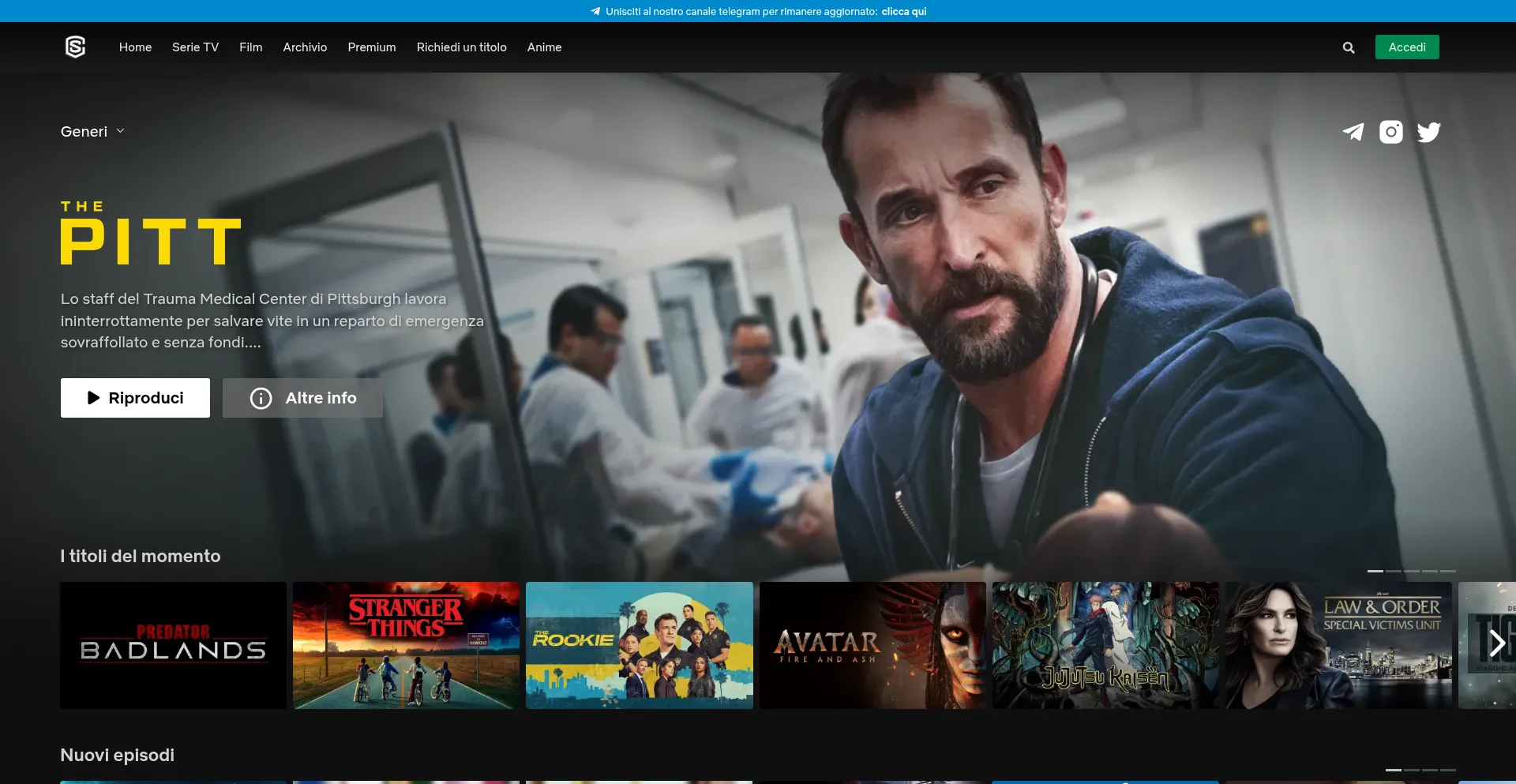Screen dimensions: 1516x784
Task: Click the Telegram icon in the top banner
Action: [x=595, y=11]
